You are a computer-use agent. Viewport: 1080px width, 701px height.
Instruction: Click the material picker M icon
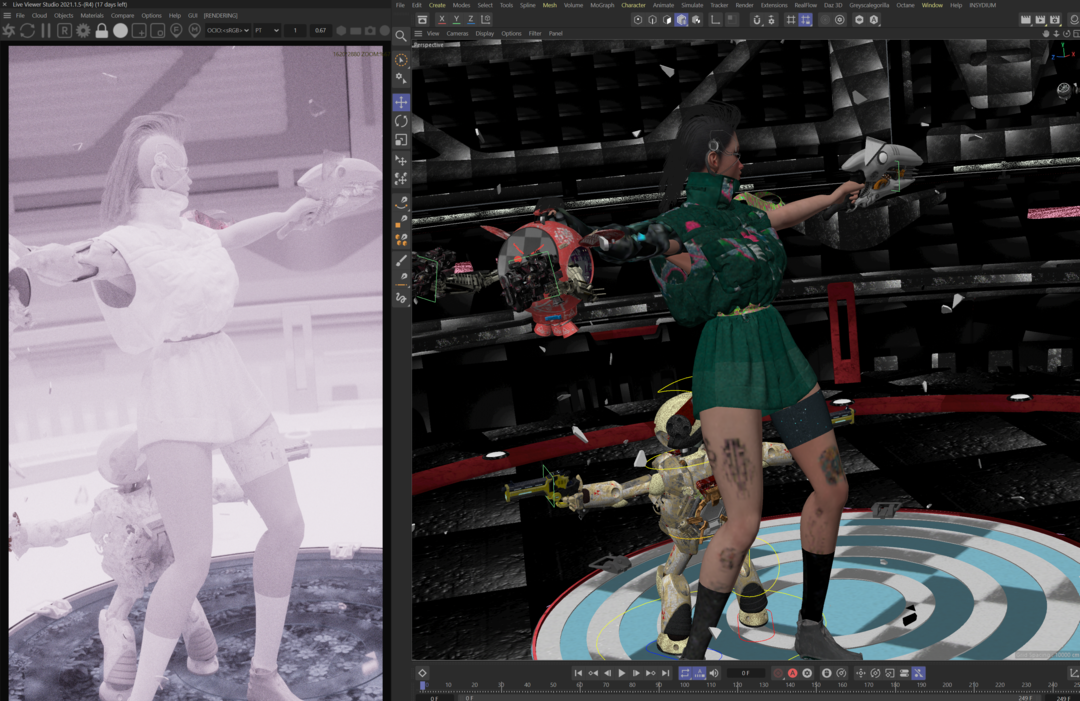pyautogui.click(x=195, y=30)
